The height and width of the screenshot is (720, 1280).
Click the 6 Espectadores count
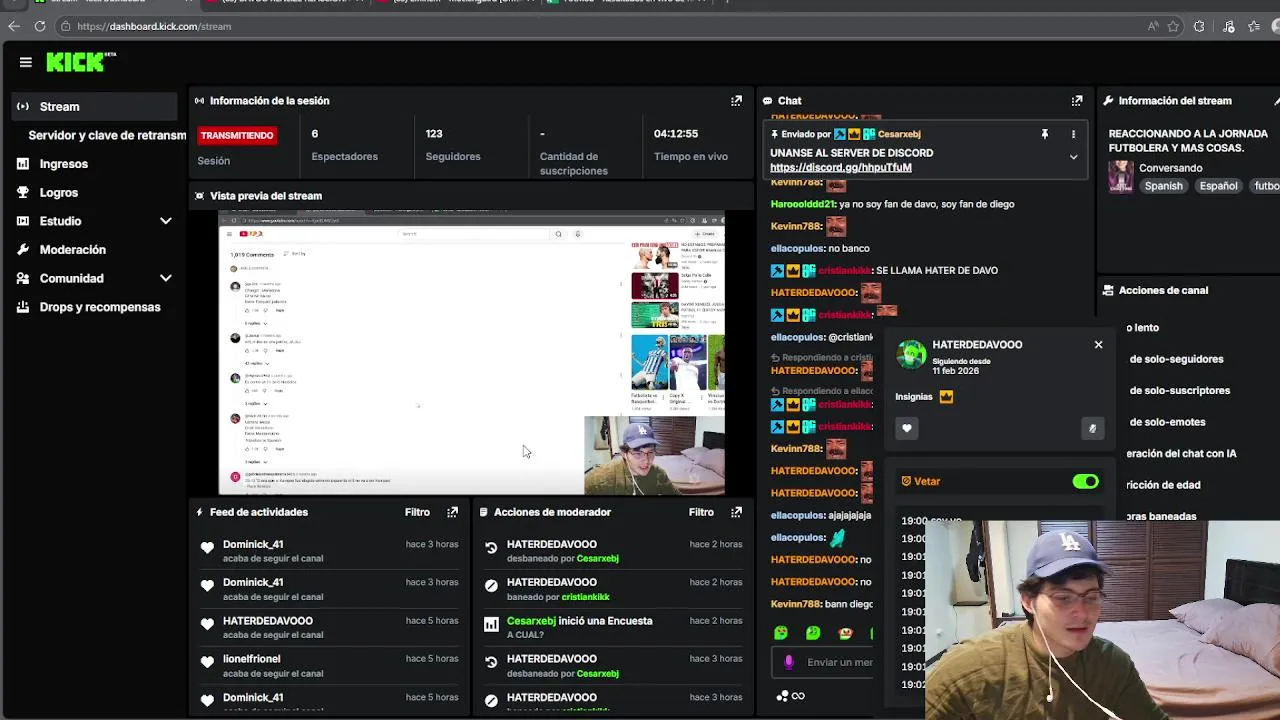coord(315,133)
